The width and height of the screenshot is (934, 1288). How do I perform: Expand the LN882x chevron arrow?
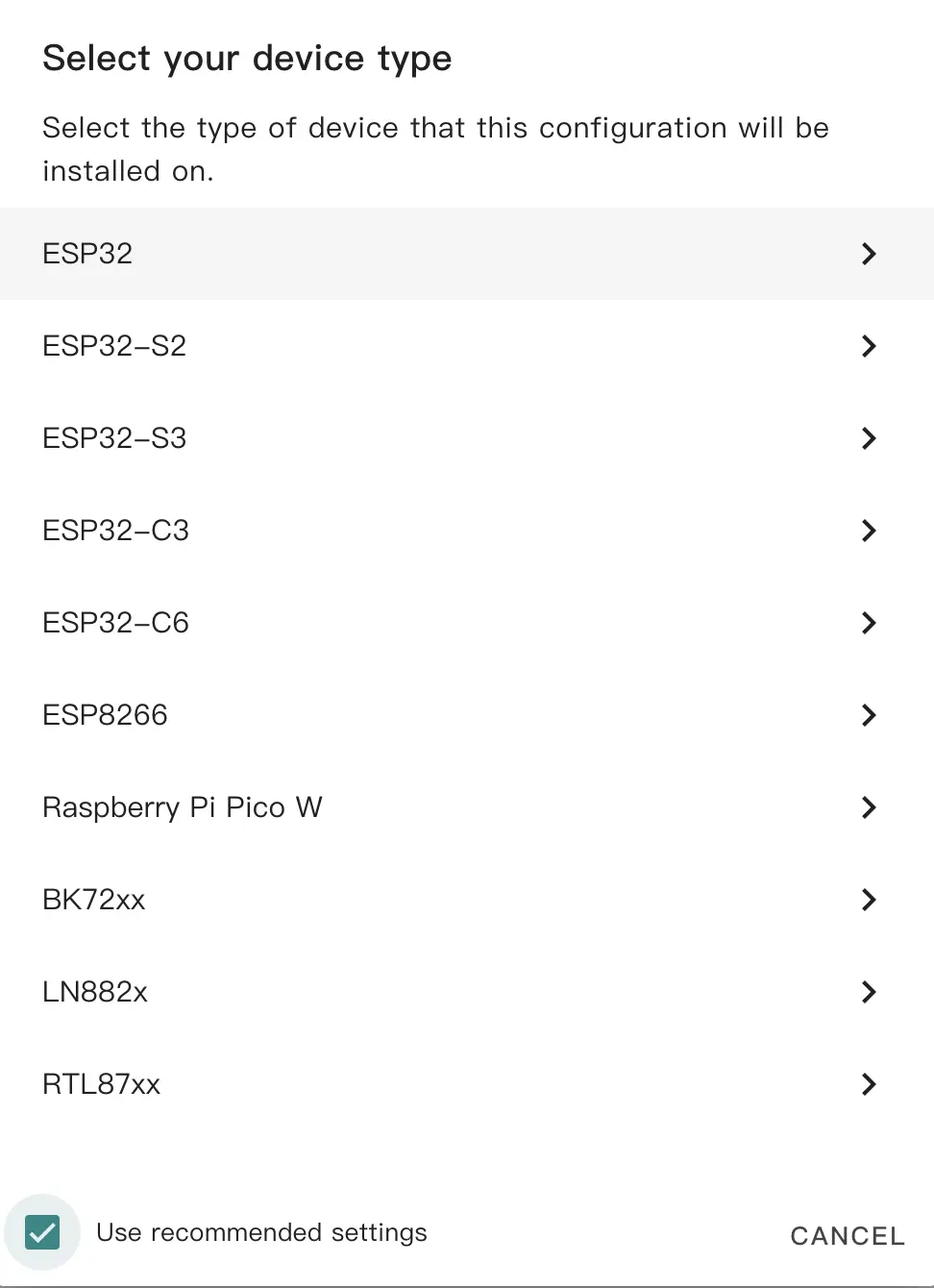pyautogui.click(x=869, y=992)
